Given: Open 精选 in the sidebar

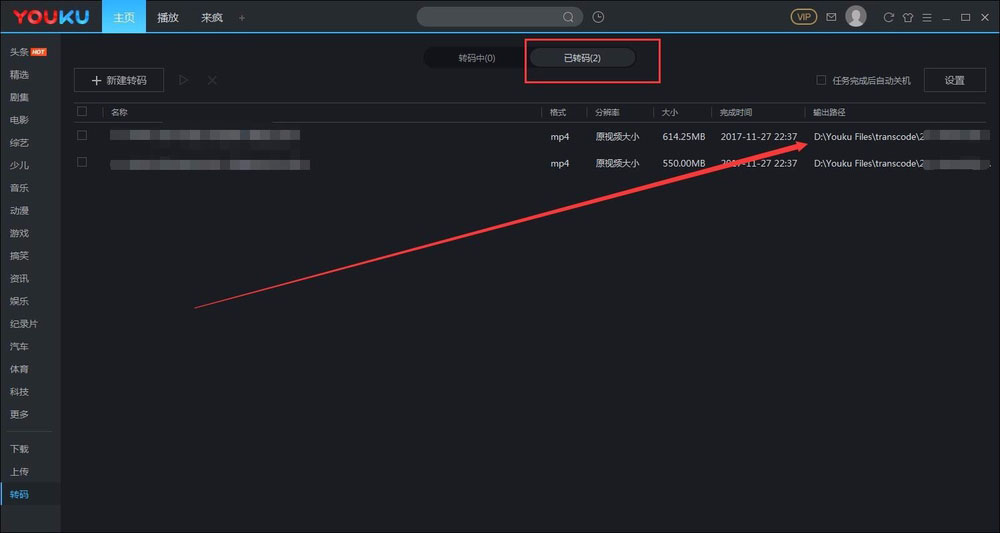Looking at the screenshot, I should (19, 75).
